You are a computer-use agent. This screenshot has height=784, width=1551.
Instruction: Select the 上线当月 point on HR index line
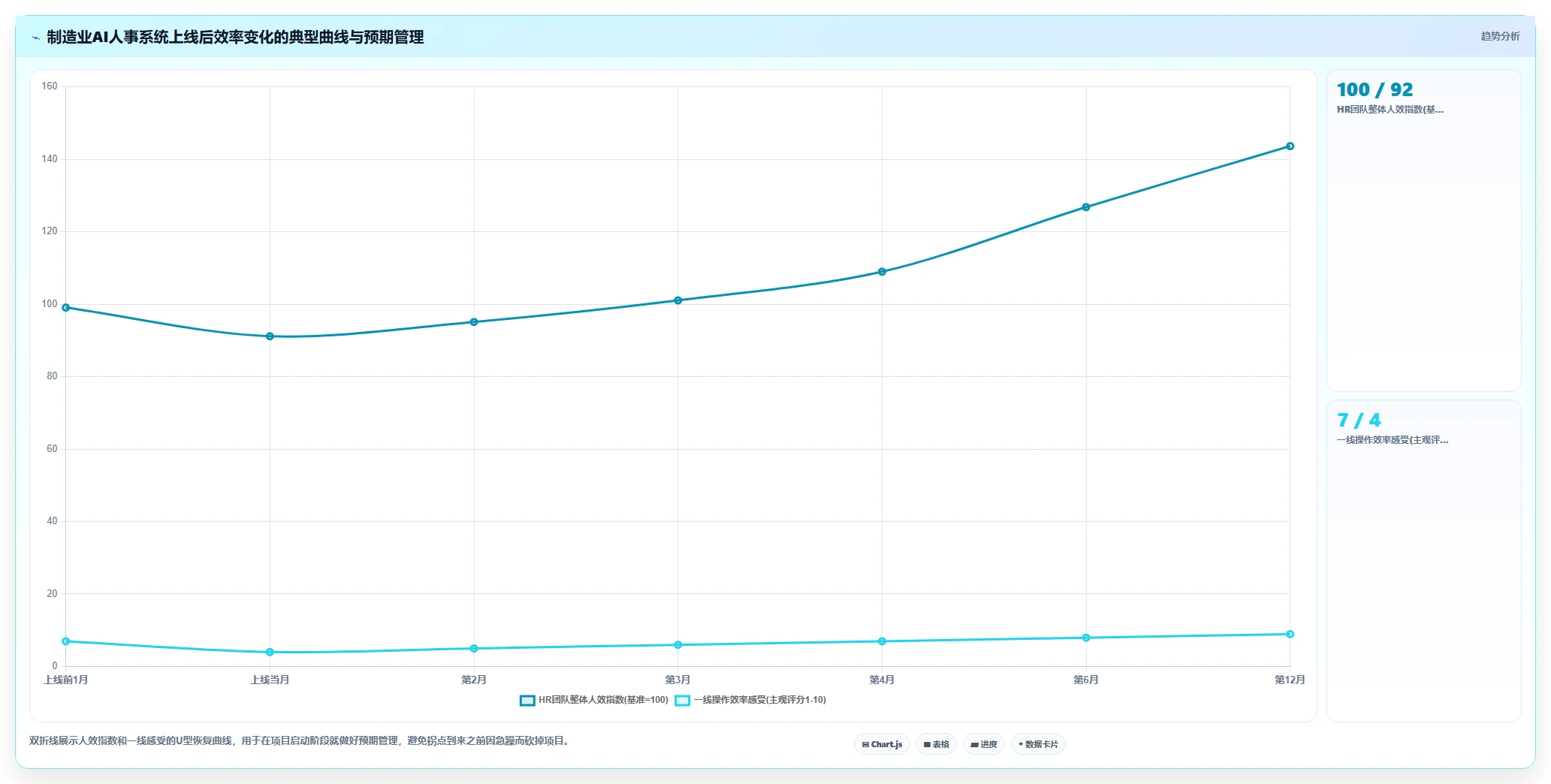point(270,336)
